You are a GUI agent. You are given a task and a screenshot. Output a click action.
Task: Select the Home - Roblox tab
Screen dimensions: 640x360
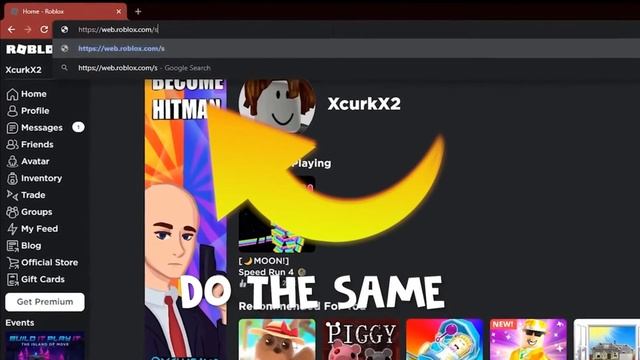point(65,11)
